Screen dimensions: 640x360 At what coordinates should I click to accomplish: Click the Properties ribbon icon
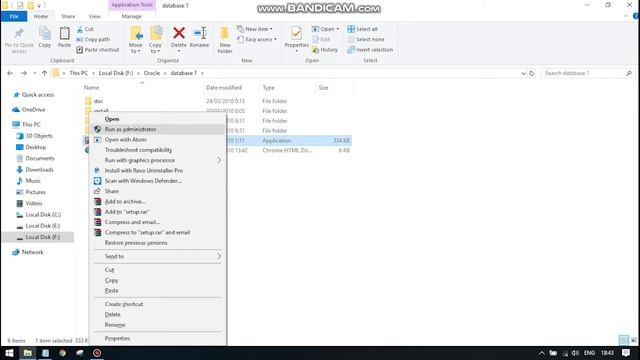pos(296,33)
